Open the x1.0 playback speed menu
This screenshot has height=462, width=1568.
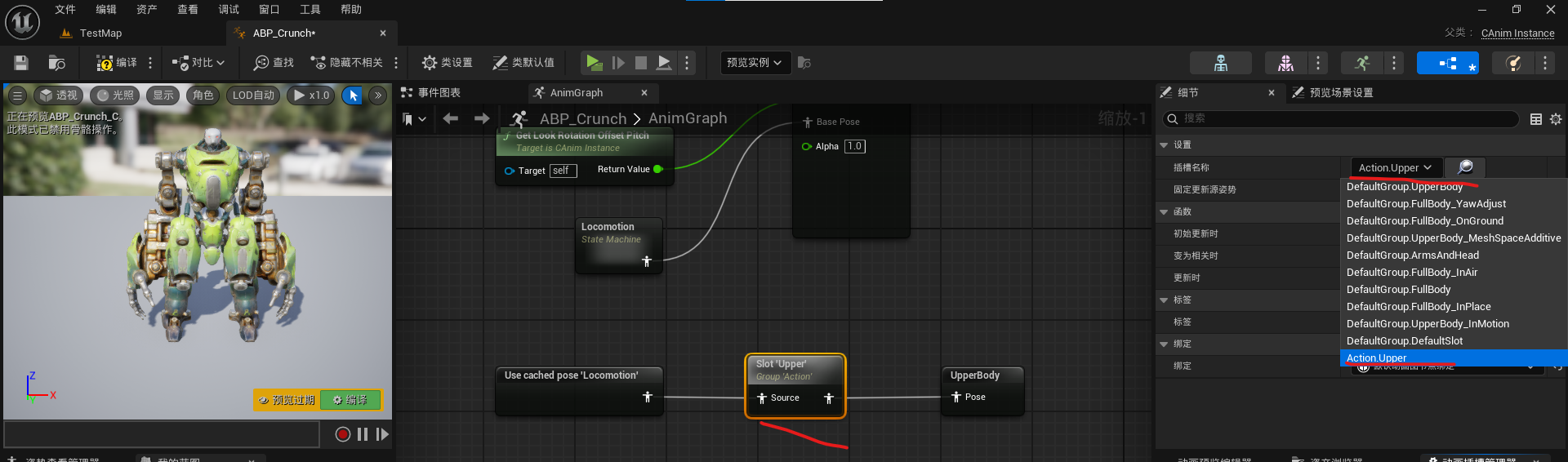pos(312,96)
